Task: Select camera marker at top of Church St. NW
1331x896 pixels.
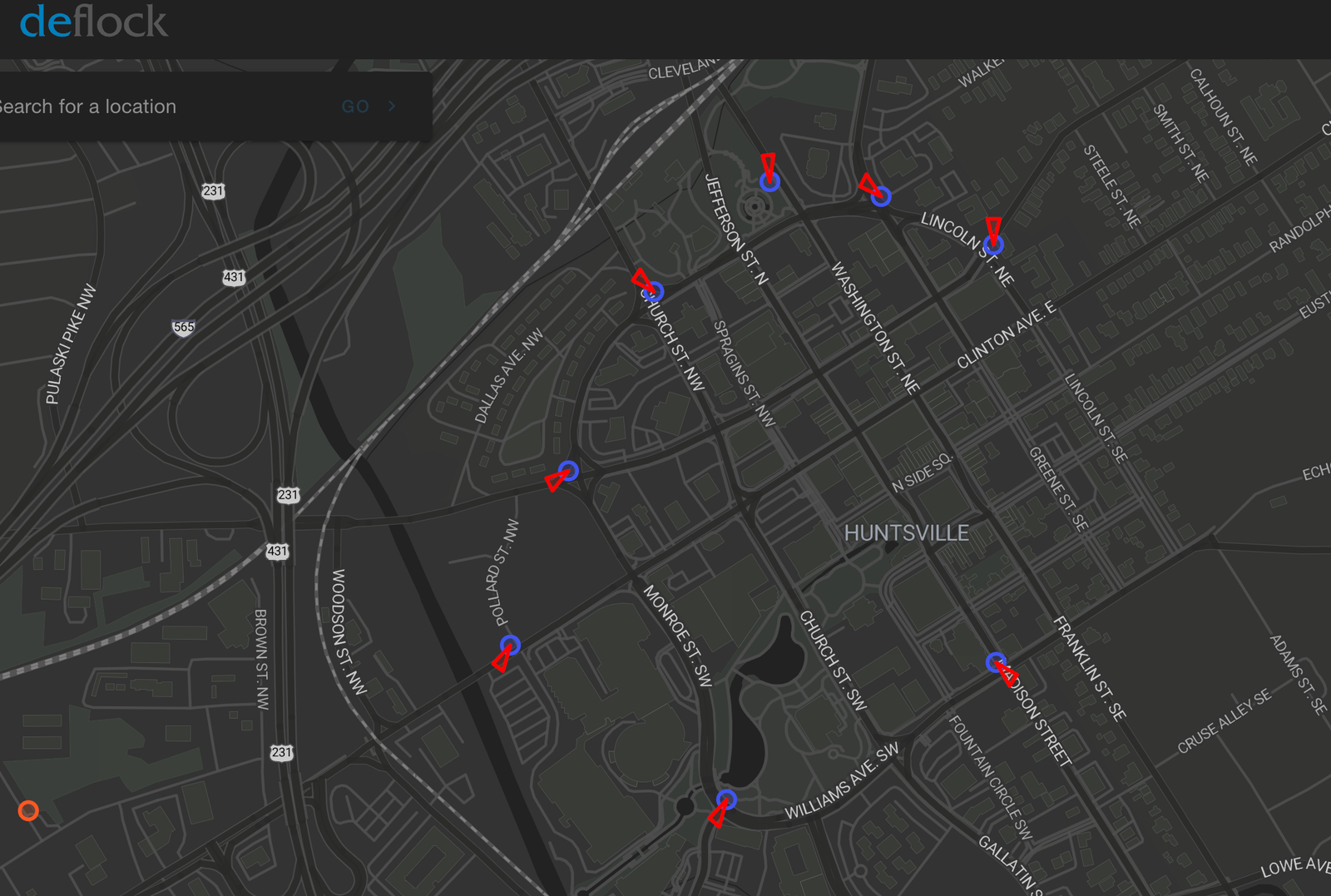Action: 654,291
